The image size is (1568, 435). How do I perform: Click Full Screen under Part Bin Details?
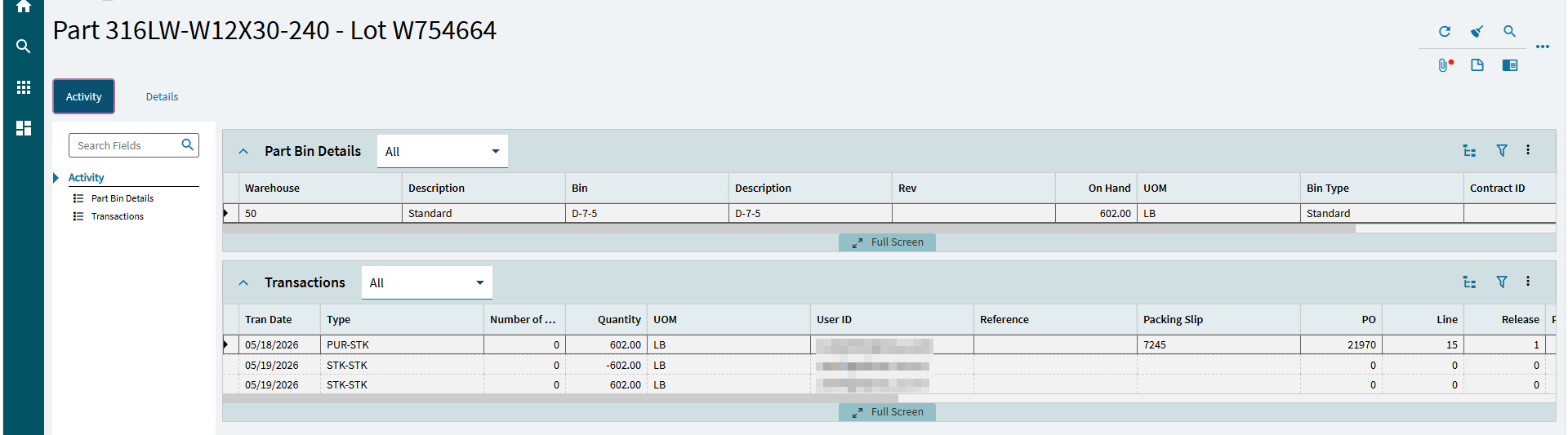click(887, 242)
